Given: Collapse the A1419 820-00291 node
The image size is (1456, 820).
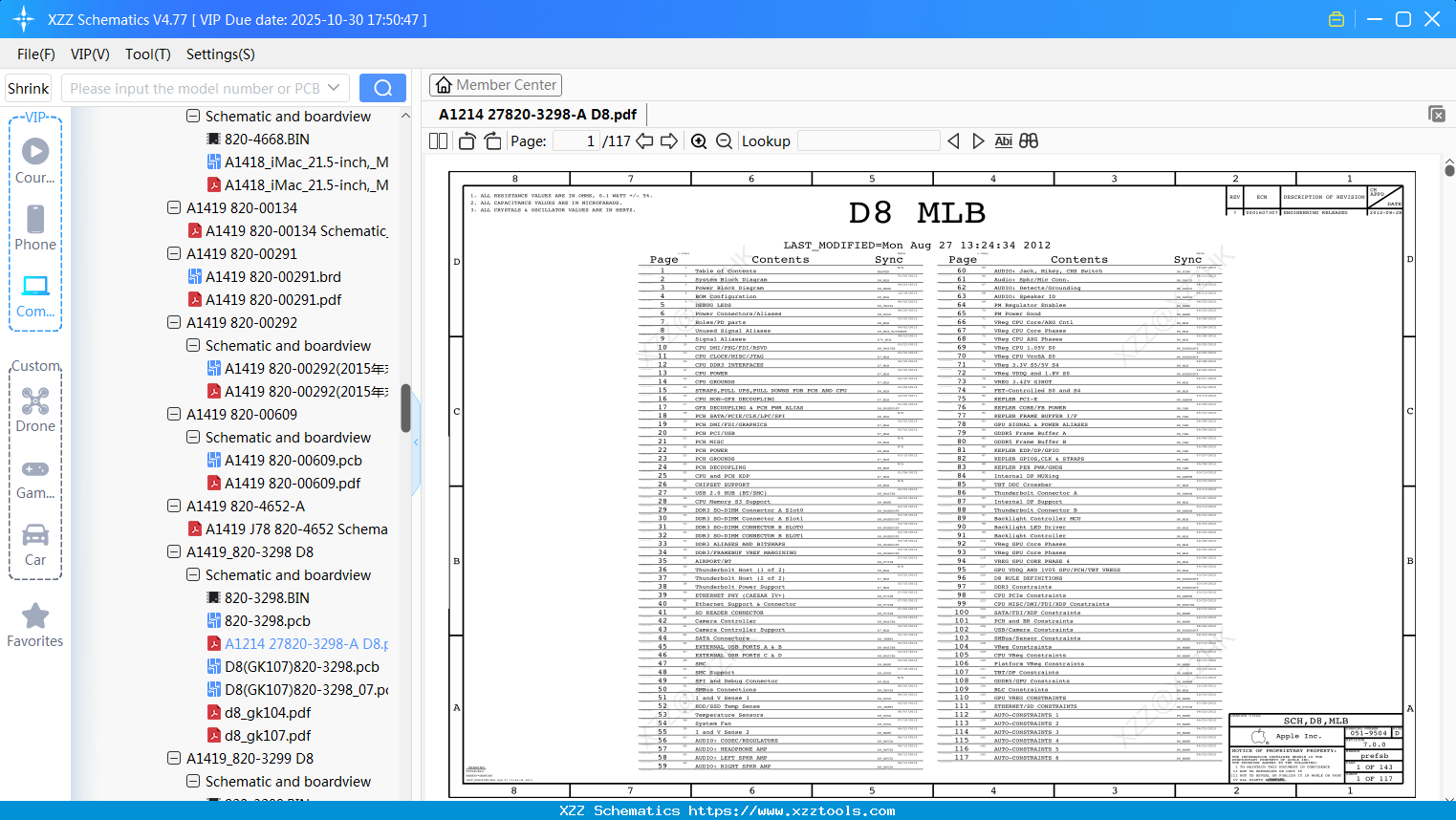Looking at the screenshot, I should pos(174,254).
